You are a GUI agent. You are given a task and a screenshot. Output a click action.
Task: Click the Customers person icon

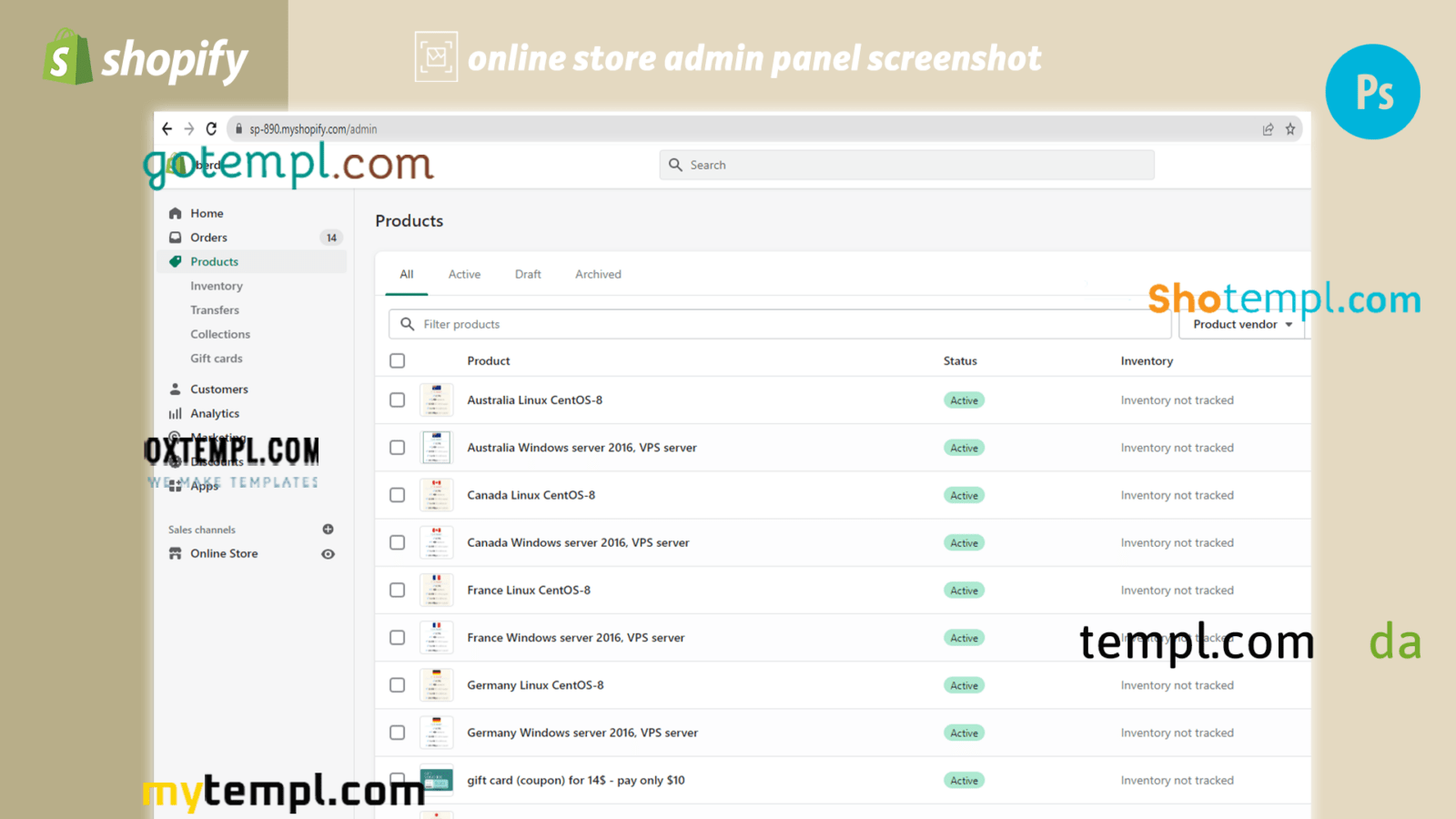click(176, 389)
